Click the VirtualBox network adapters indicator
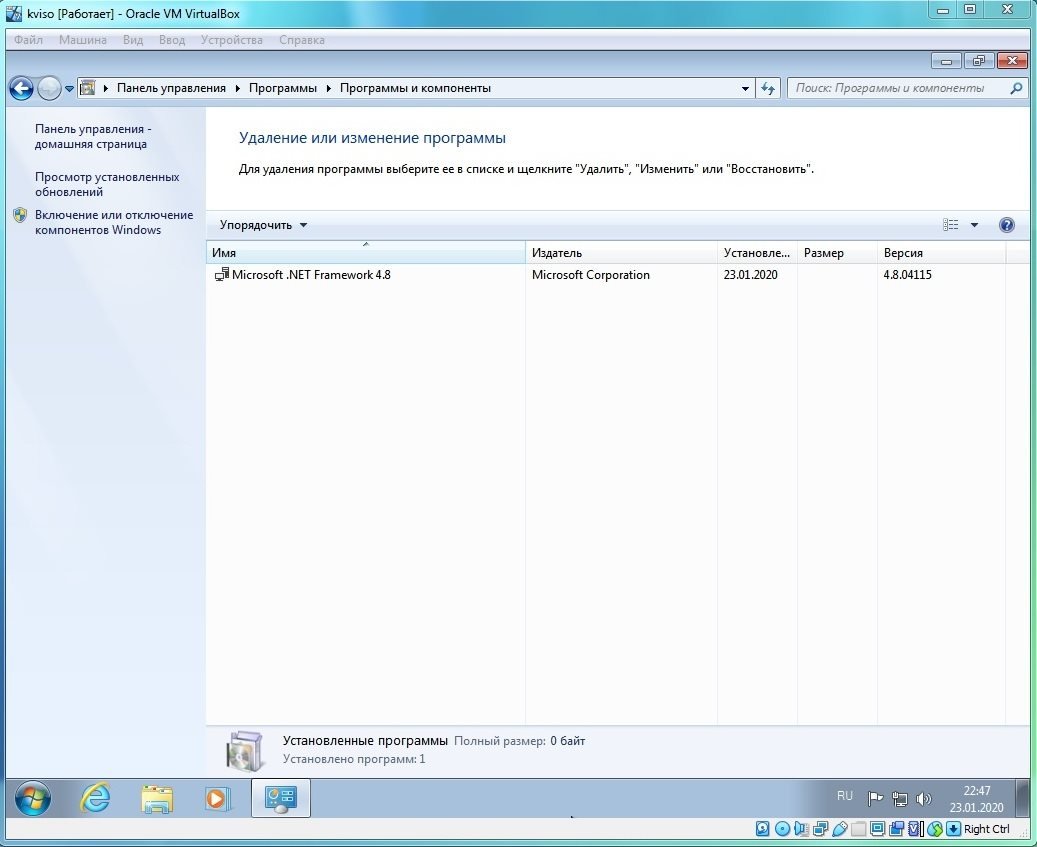 (820, 829)
